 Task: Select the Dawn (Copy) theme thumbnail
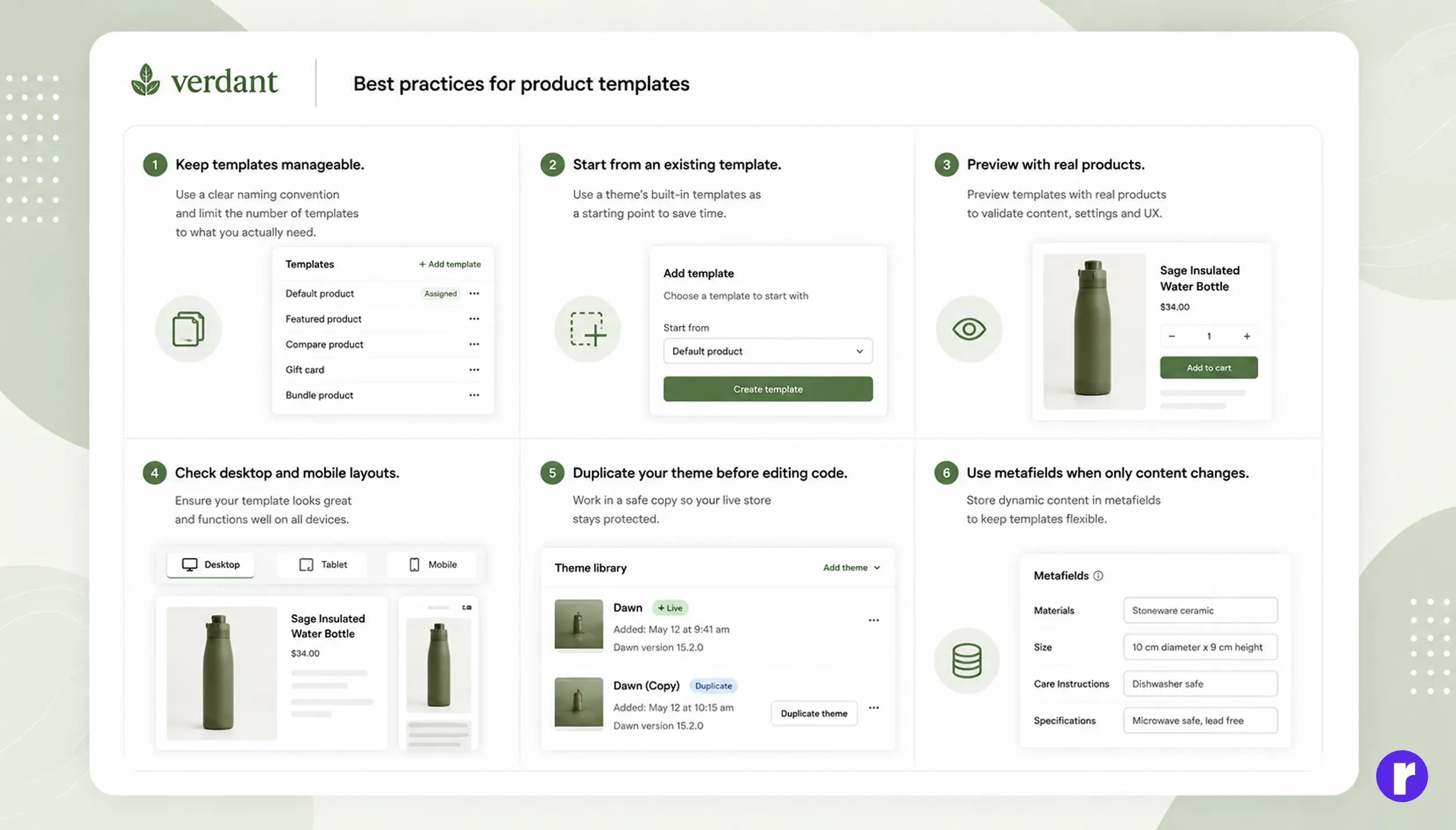click(579, 703)
